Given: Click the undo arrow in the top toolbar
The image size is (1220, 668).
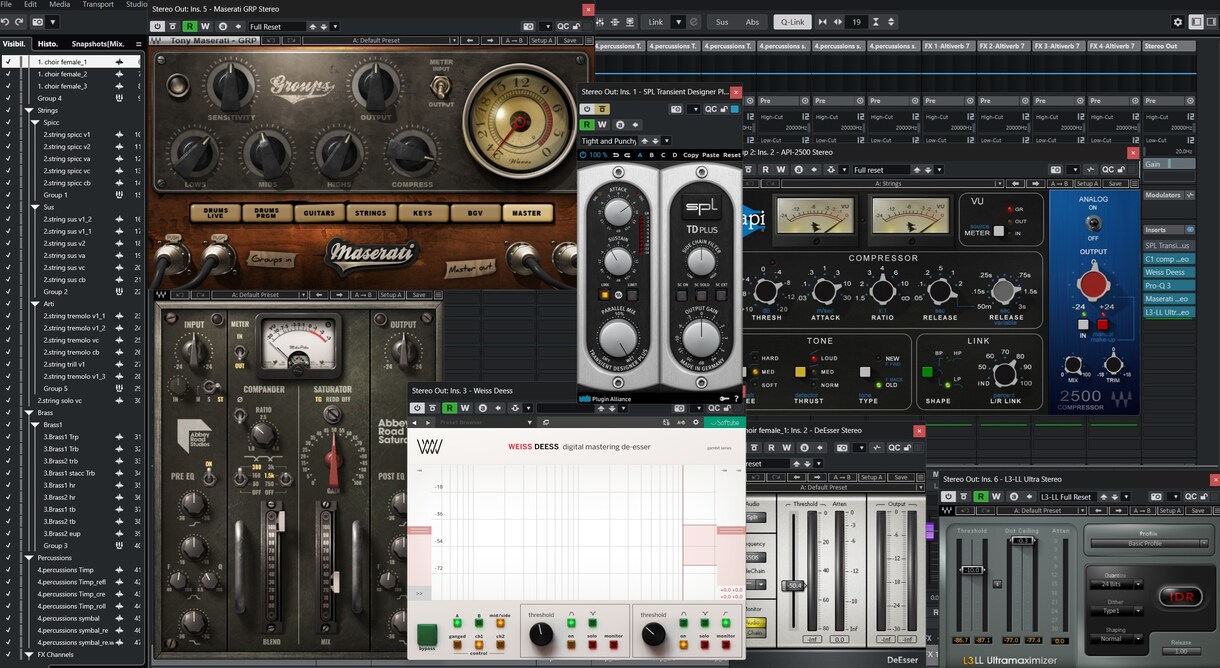Looking at the screenshot, I should (7, 21).
